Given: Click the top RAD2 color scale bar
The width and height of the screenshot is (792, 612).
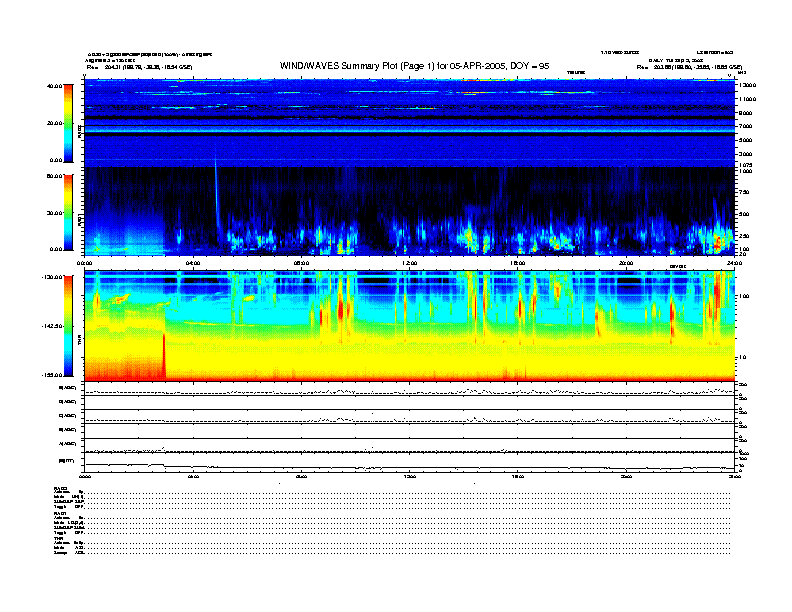Looking at the screenshot, I should click(x=68, y=123).
